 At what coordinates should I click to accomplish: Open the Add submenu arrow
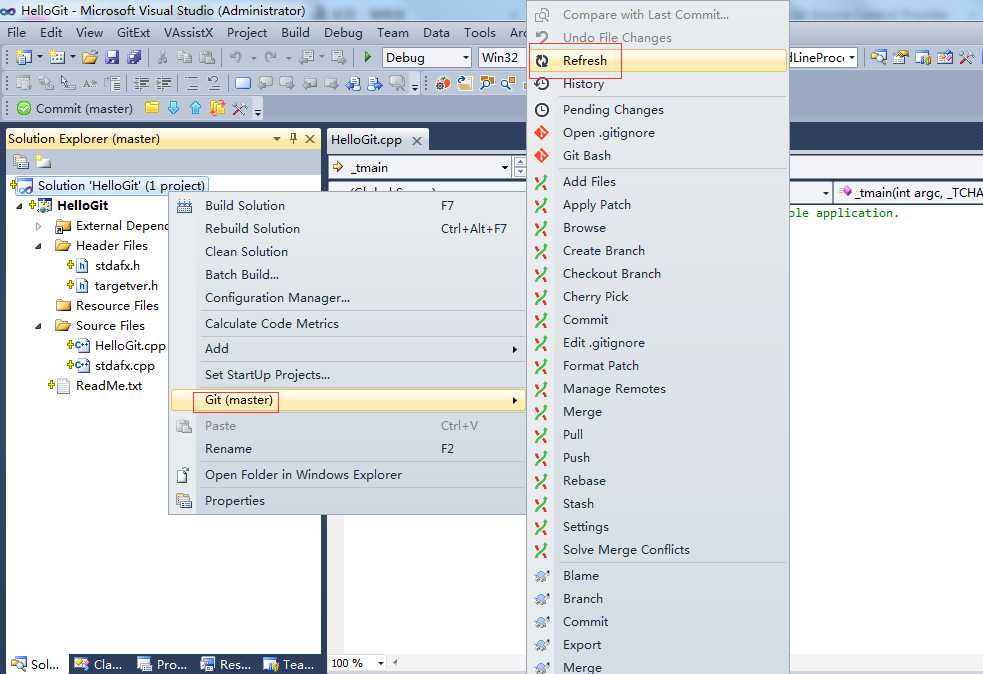coord(515,349)
